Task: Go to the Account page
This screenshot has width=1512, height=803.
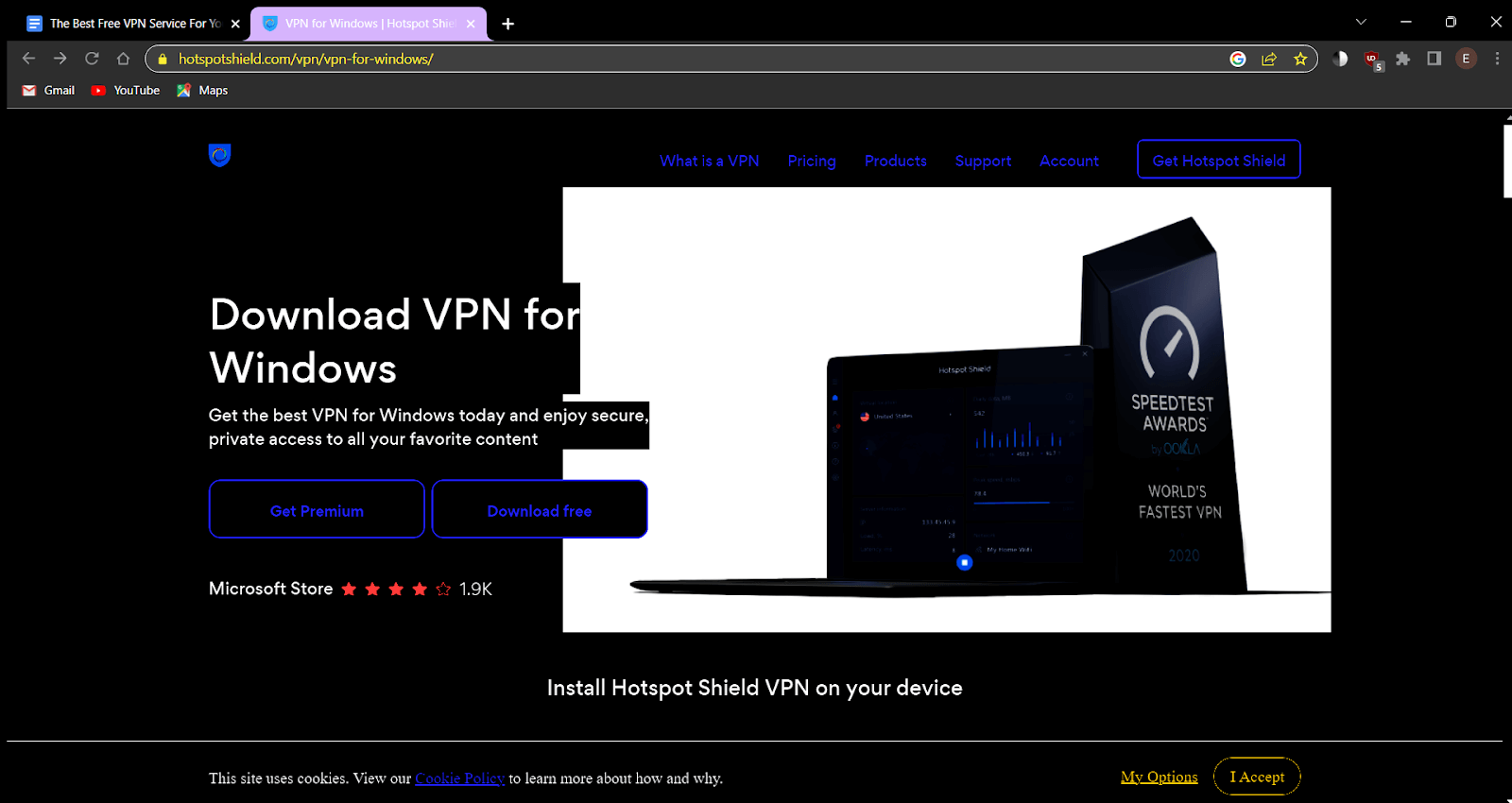Action: (1070, 161)
